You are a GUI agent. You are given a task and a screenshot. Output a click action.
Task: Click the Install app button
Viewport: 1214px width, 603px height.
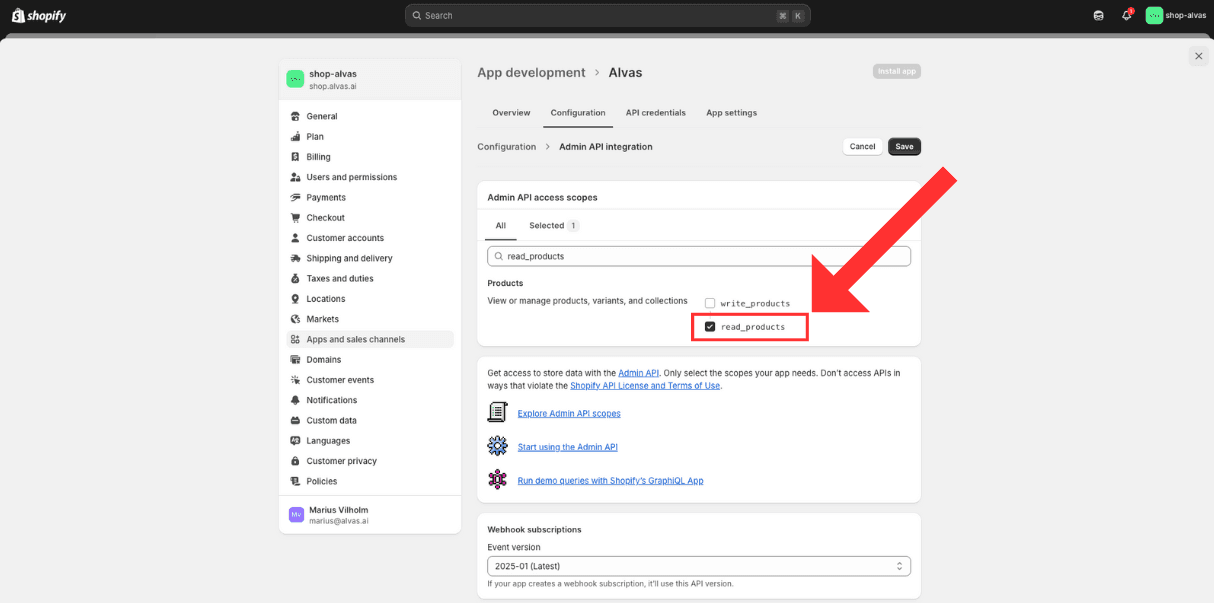897,71
